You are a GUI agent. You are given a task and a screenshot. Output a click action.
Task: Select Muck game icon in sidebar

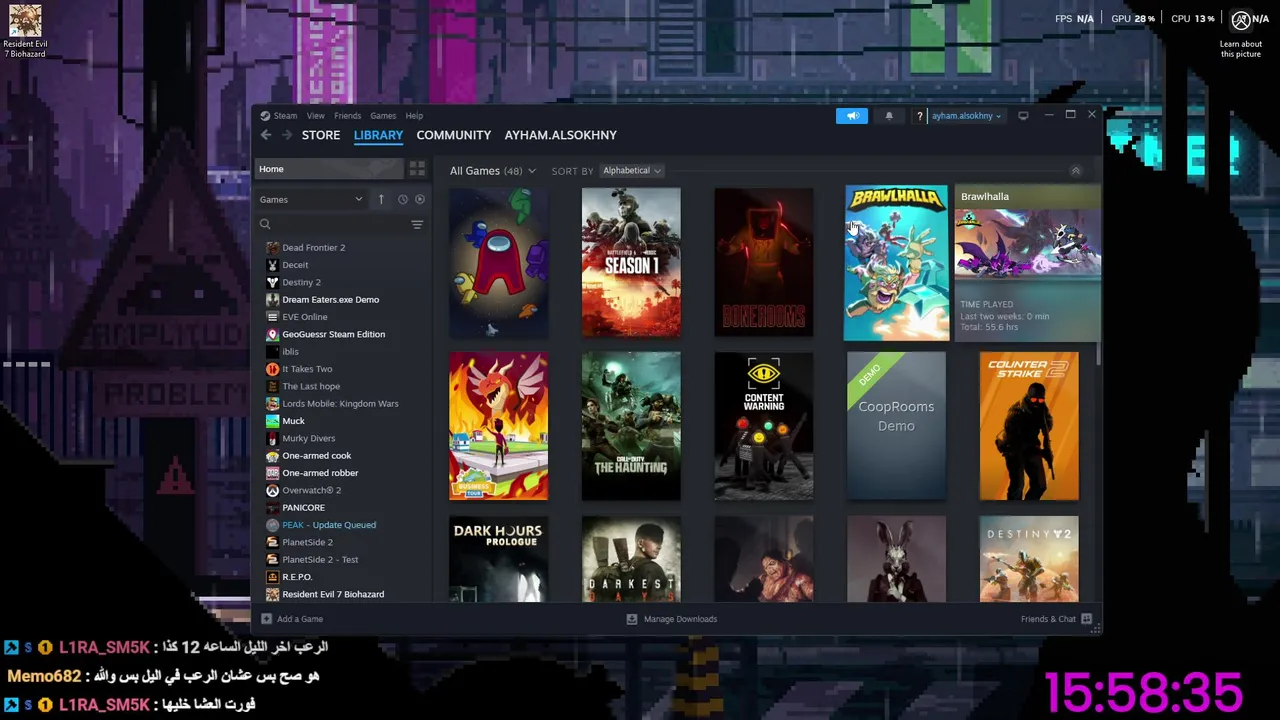pyautogui.click(x=272, y=421)
